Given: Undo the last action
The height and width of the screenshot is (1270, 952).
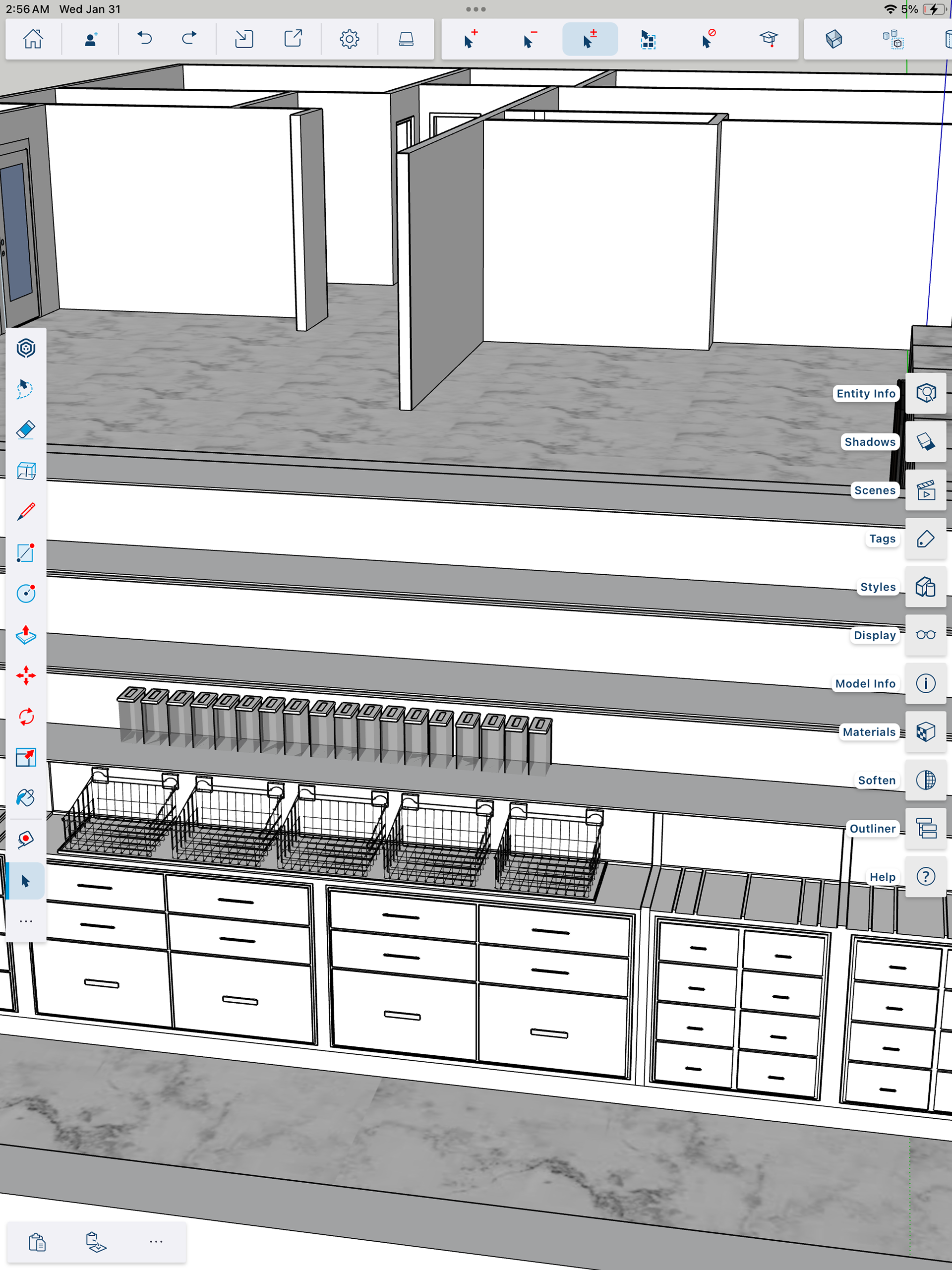Looking at the screenshot, I should coord(145,39).
